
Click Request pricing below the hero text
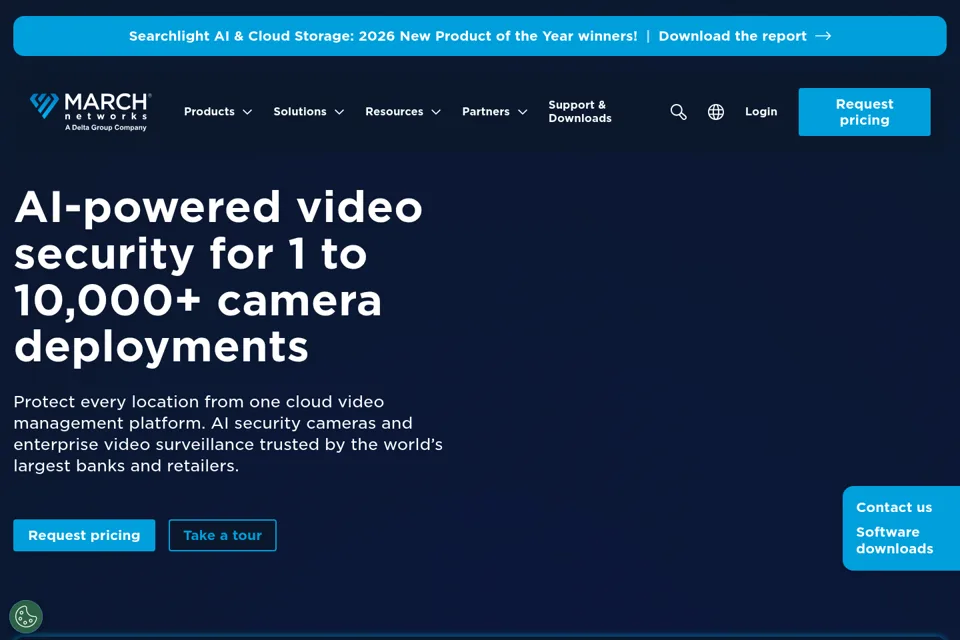[x=84, y=535]
